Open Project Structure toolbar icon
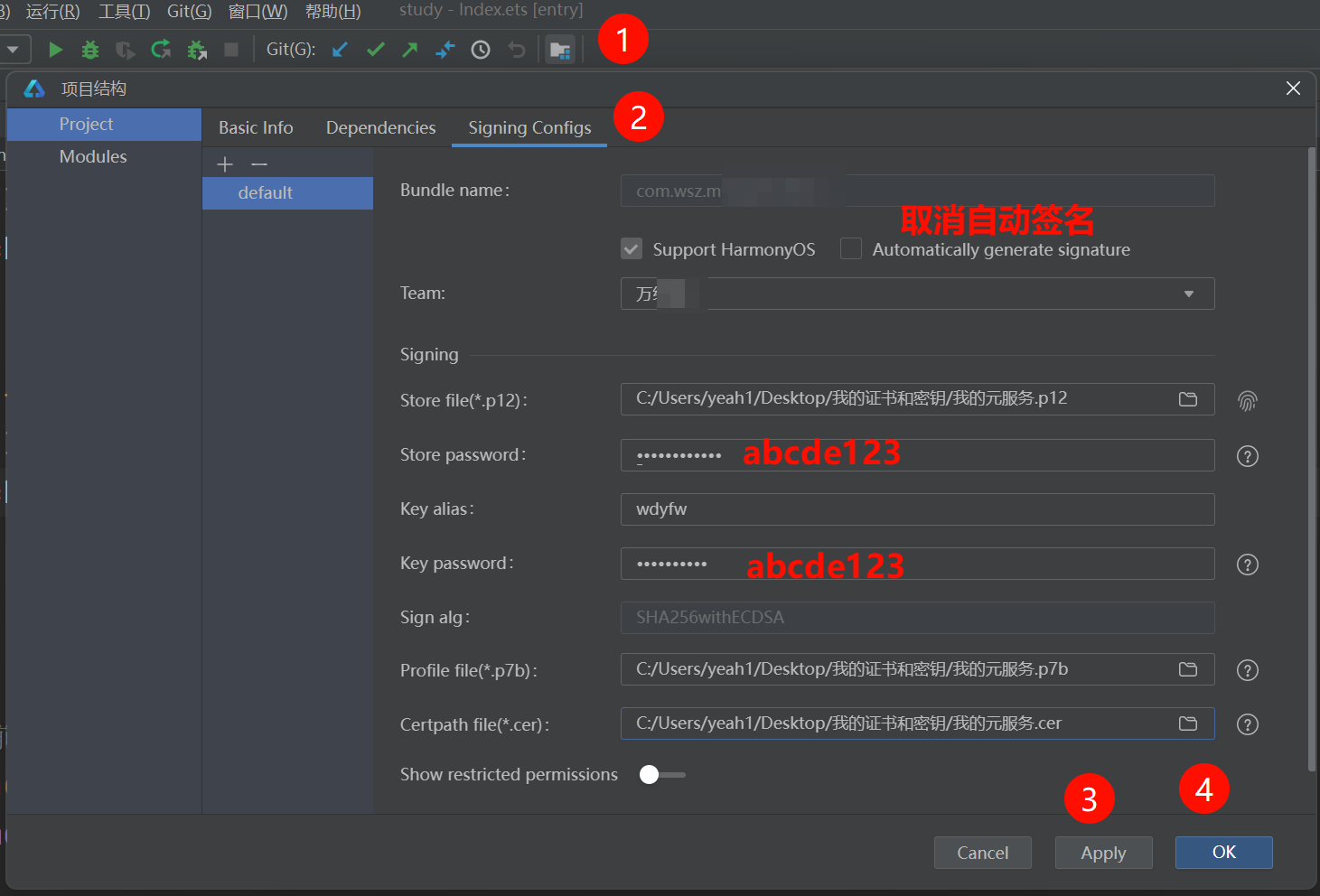Viewport: 1320px width, 896px height. click(x=560, y=50)
